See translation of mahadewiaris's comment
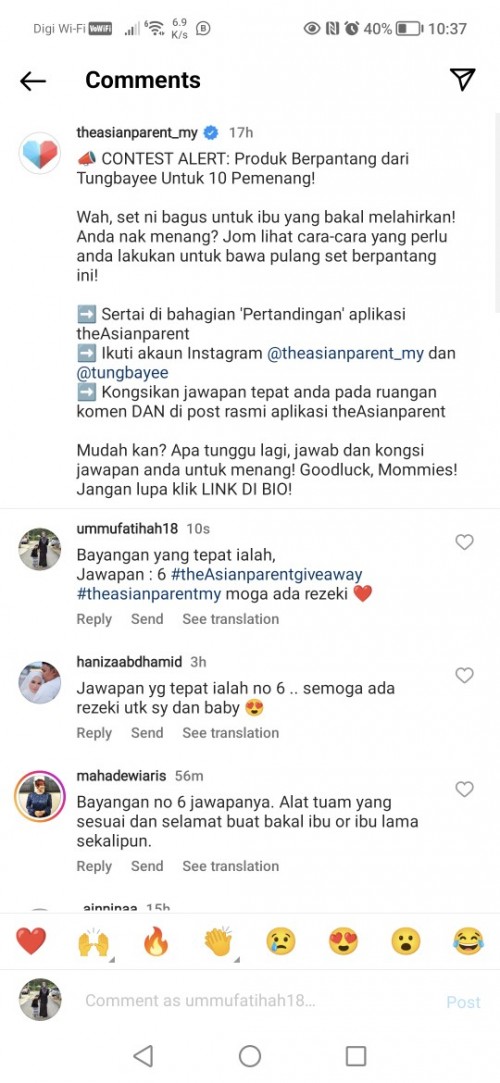Image resolution: width=500 pixels, height=1083 pixels. pyautogui.click(x=231, y=866)
